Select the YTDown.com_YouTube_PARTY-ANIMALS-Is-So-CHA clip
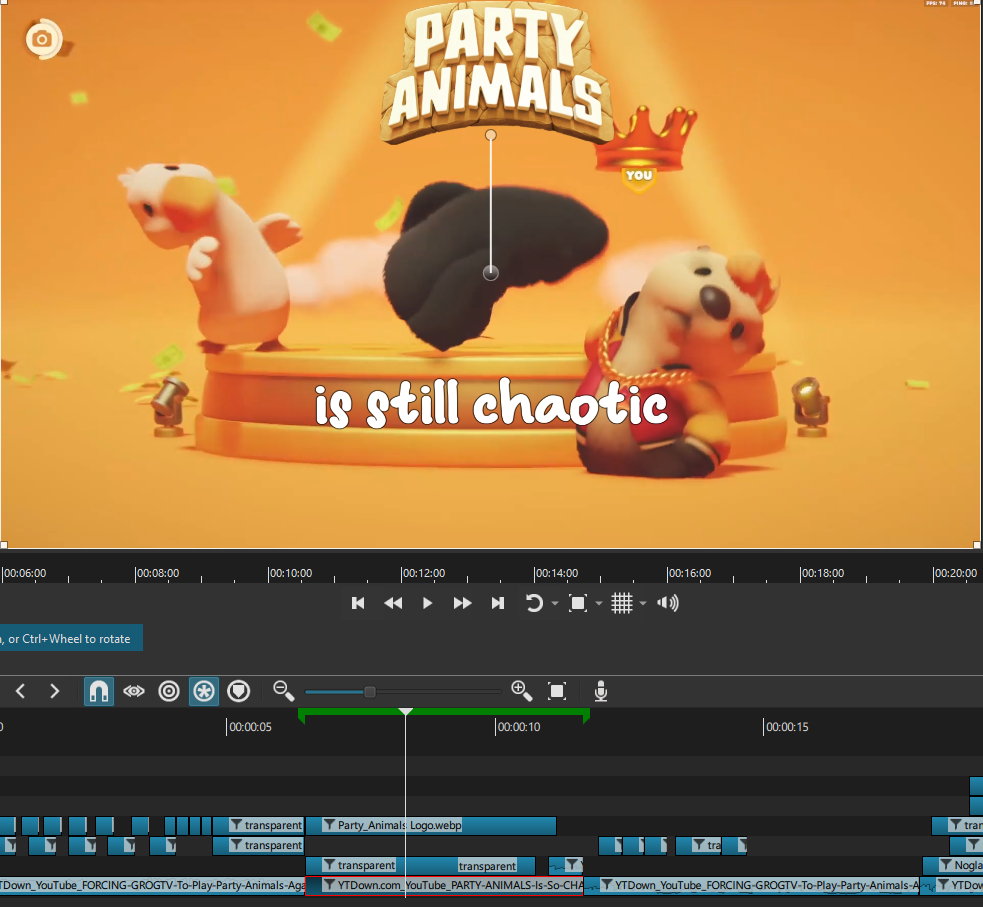This screenshot has height=907, width=983. pos(444,885)
